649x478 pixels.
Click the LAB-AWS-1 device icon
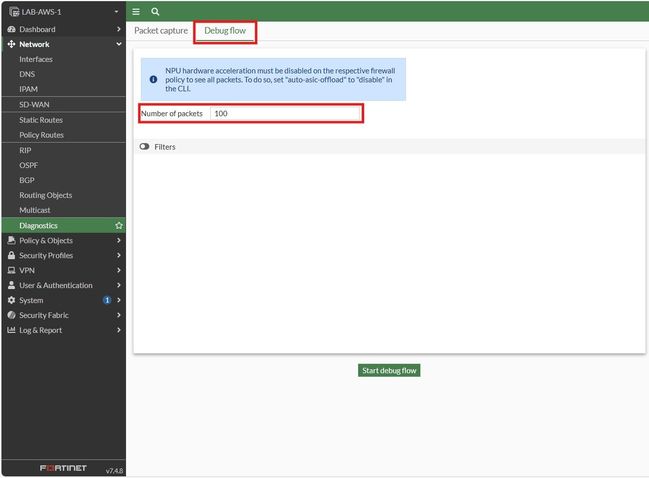click(x=14, y=12)
